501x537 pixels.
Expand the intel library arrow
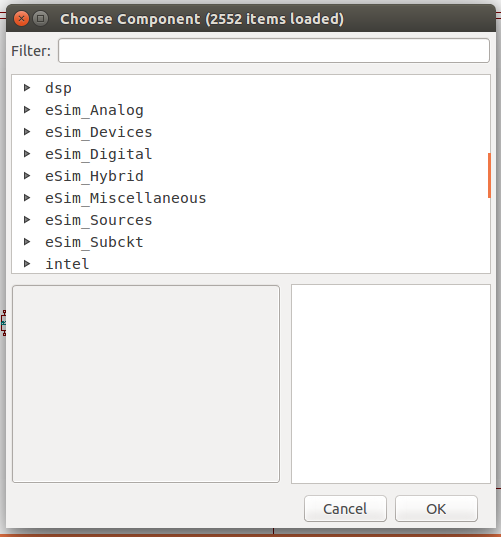[x=27, y=264]
